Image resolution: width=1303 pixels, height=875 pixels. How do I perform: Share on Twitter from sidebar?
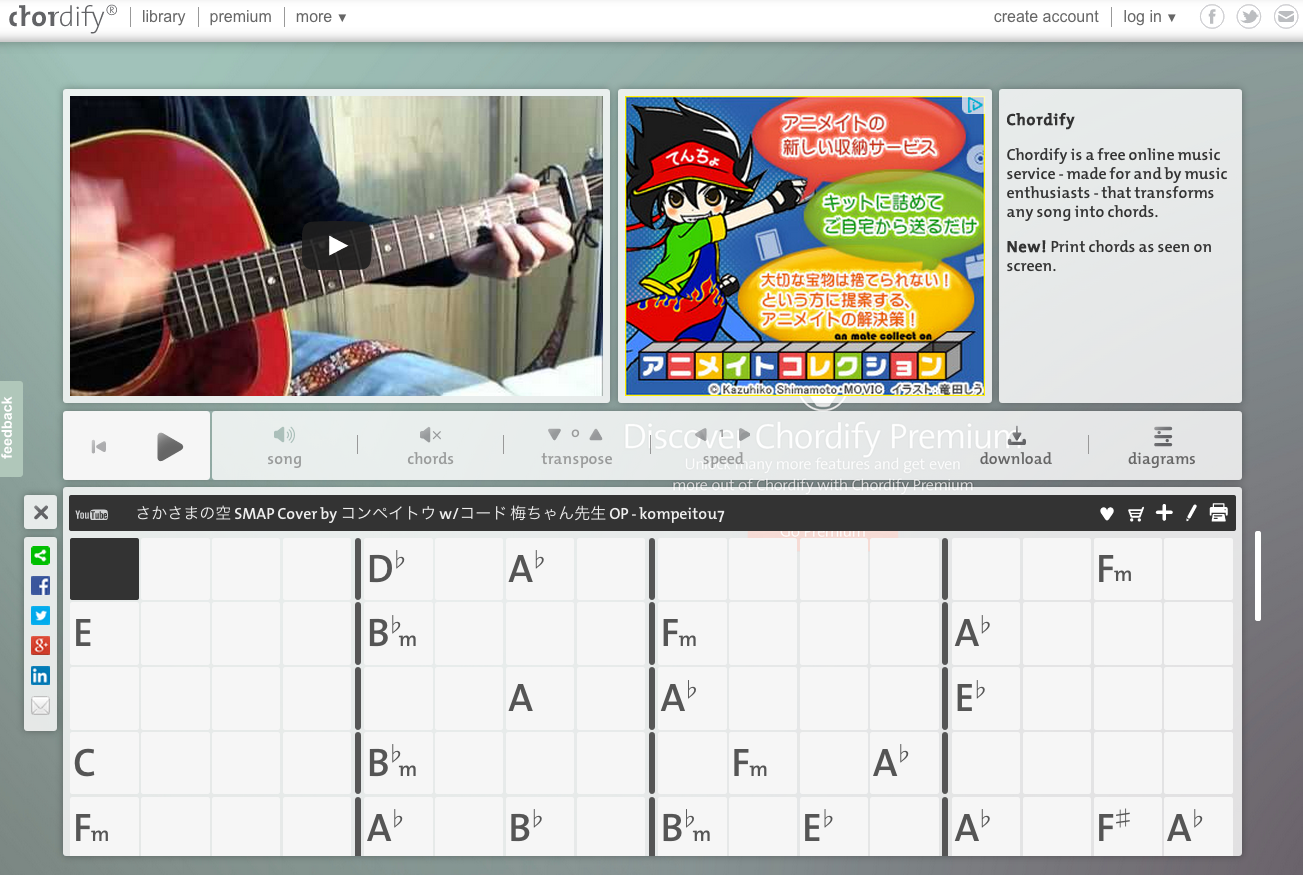coord(40,616)
